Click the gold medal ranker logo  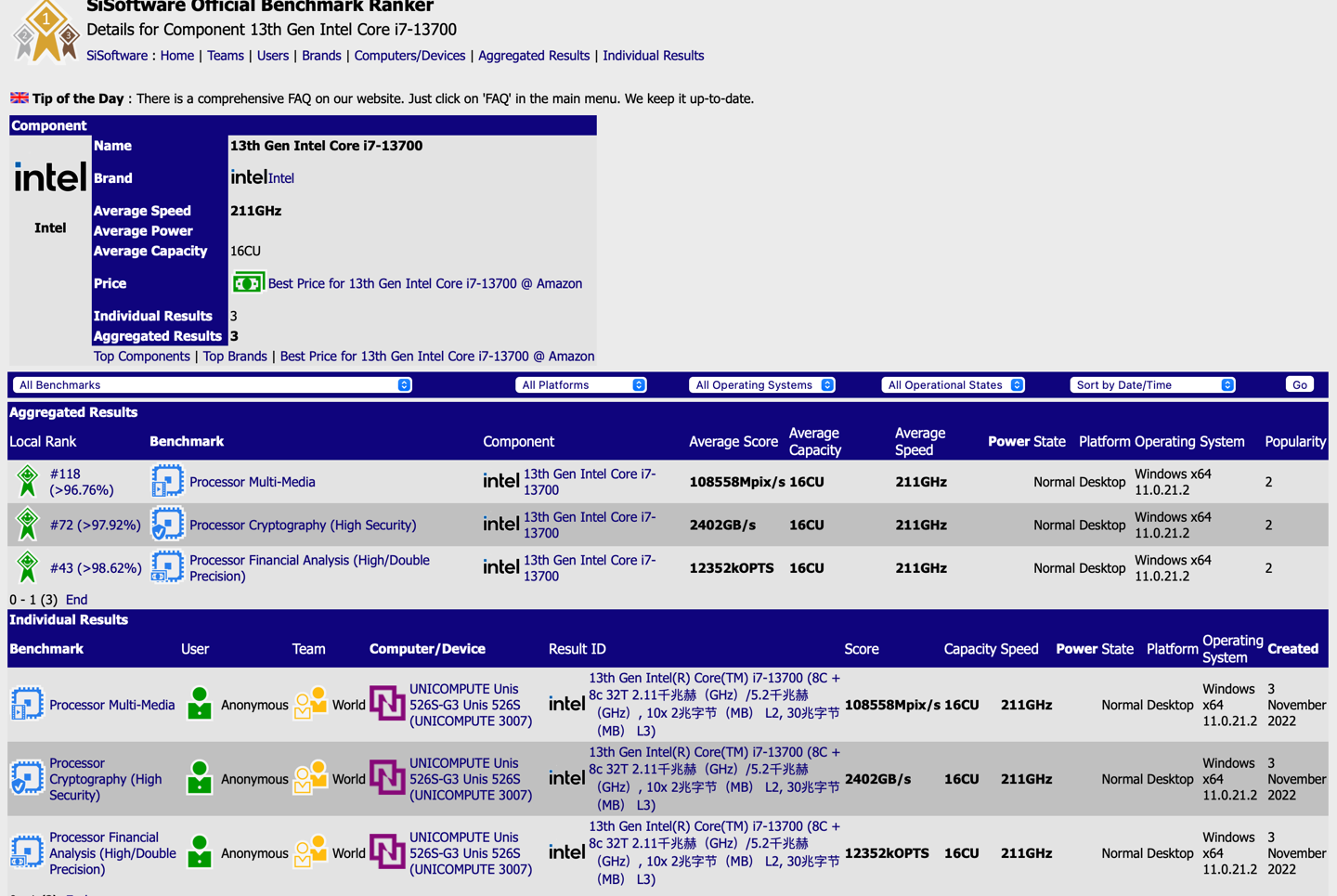45,32
